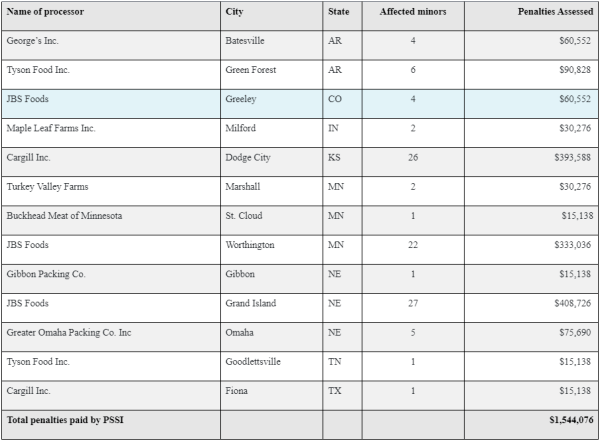Select the Turkey Valley Farms cell
Viewport: 600px width, 441px height.
[x=46, y=187]
